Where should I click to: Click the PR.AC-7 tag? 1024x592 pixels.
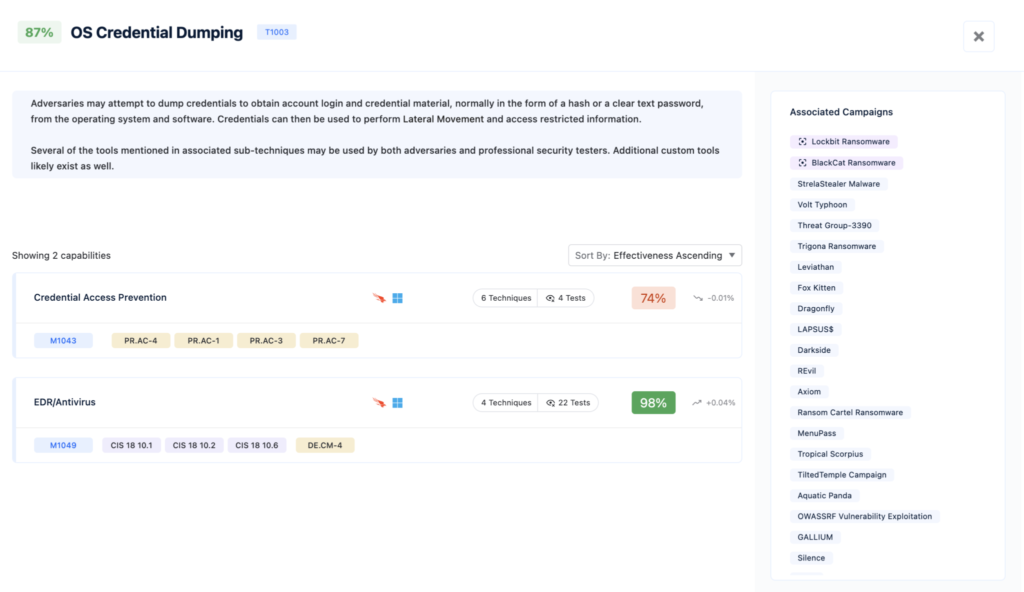coord(328,340)
